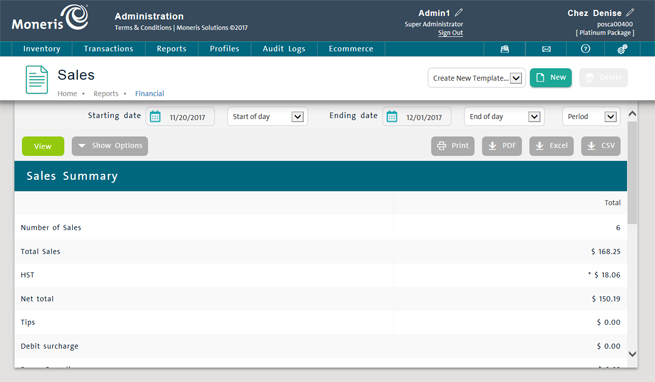Open the cash register icon in navbar
The height and width of the screenshot is (382, 655).
coord(505,49)
